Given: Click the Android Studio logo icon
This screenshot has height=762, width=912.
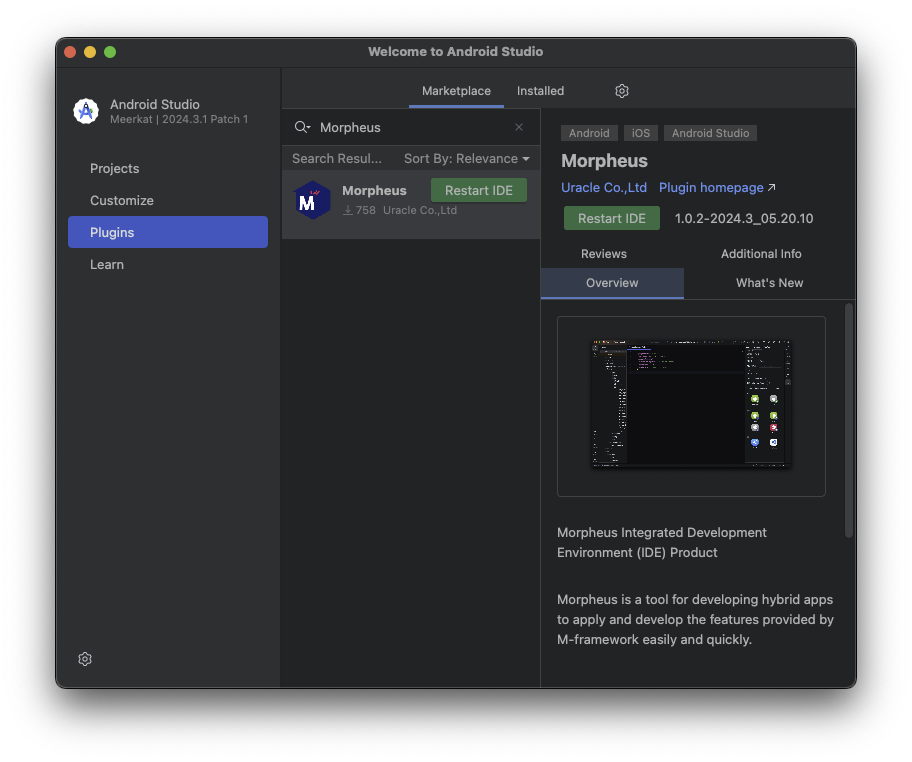Looking at the screenshot, I should 86,111.
